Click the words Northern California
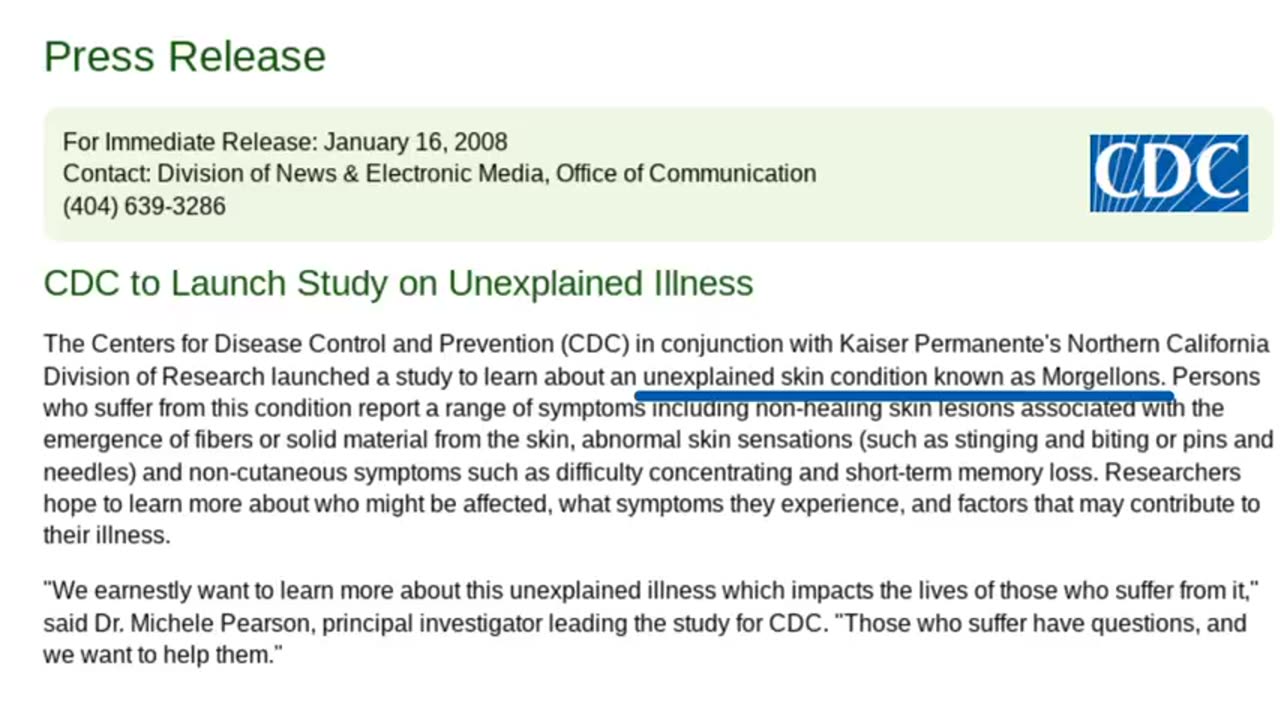The image size is (1280, 720). 1168,345
